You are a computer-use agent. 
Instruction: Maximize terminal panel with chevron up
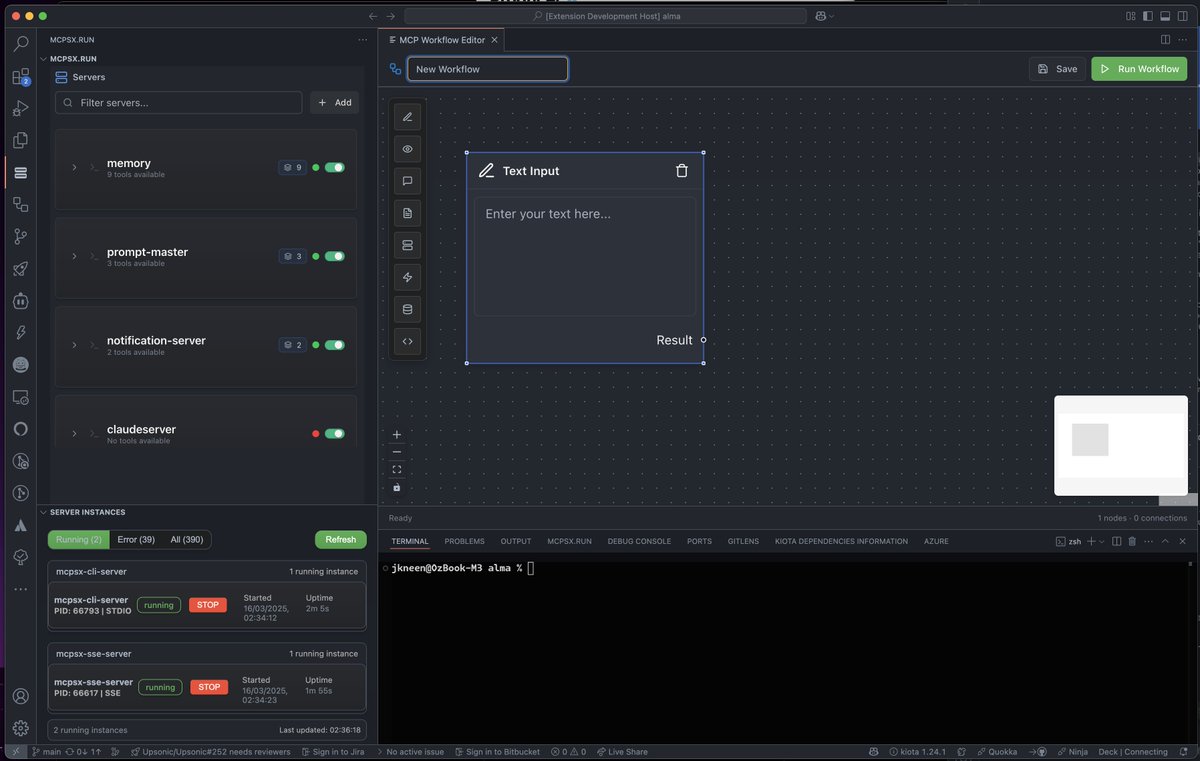(x=1165, y=541)
